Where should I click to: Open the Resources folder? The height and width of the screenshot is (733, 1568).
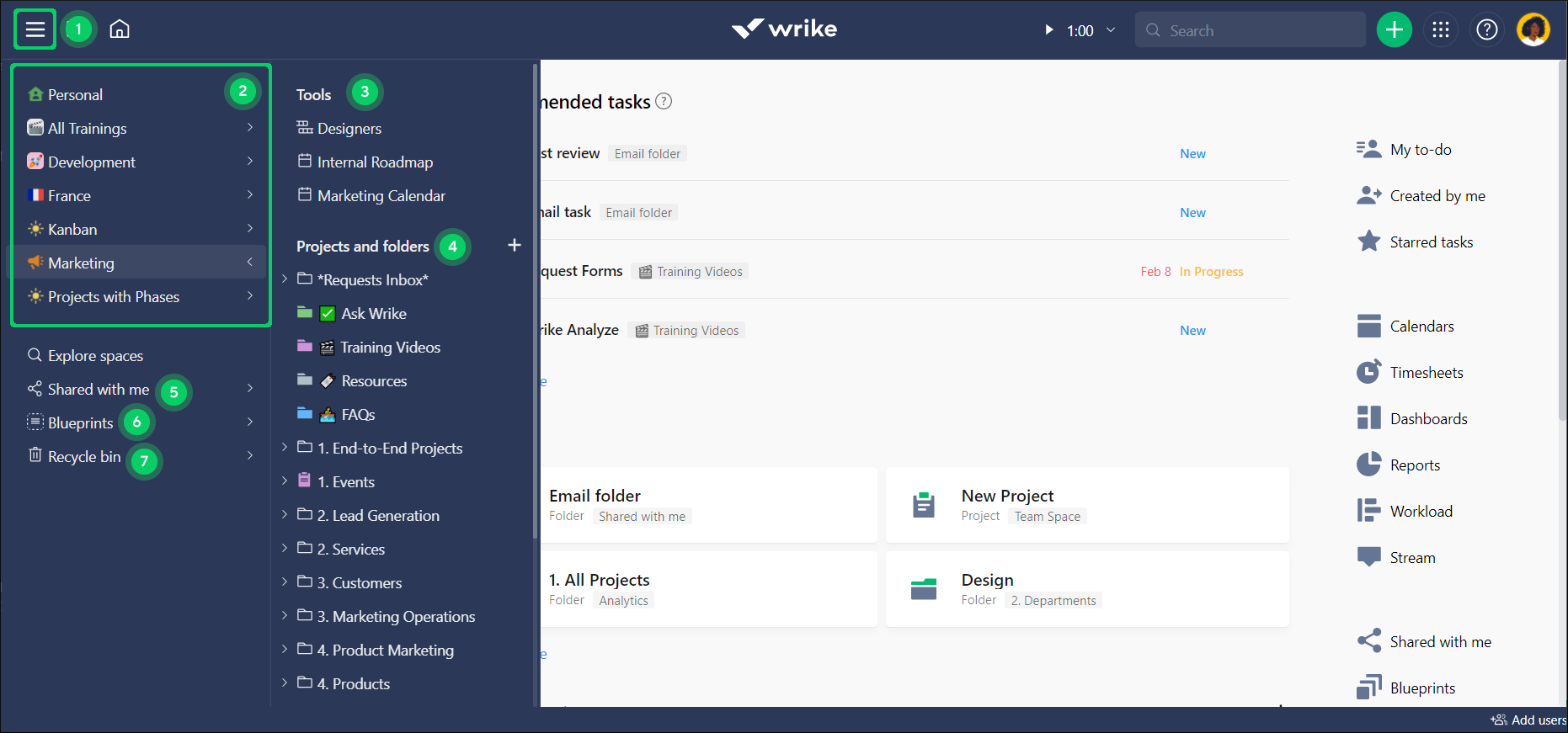coord(374,380)
